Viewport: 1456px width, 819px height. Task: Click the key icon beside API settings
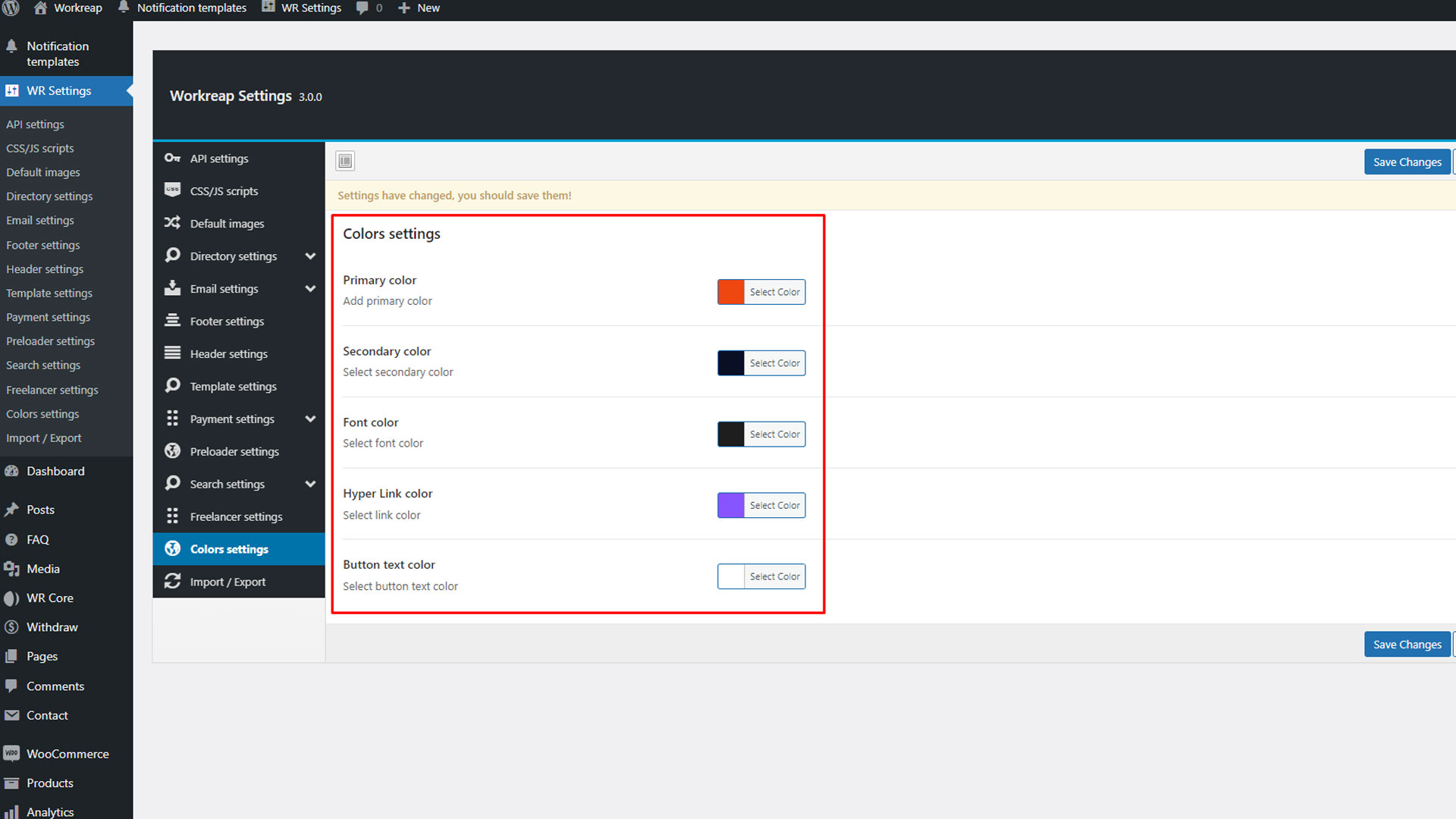(172, 158)
